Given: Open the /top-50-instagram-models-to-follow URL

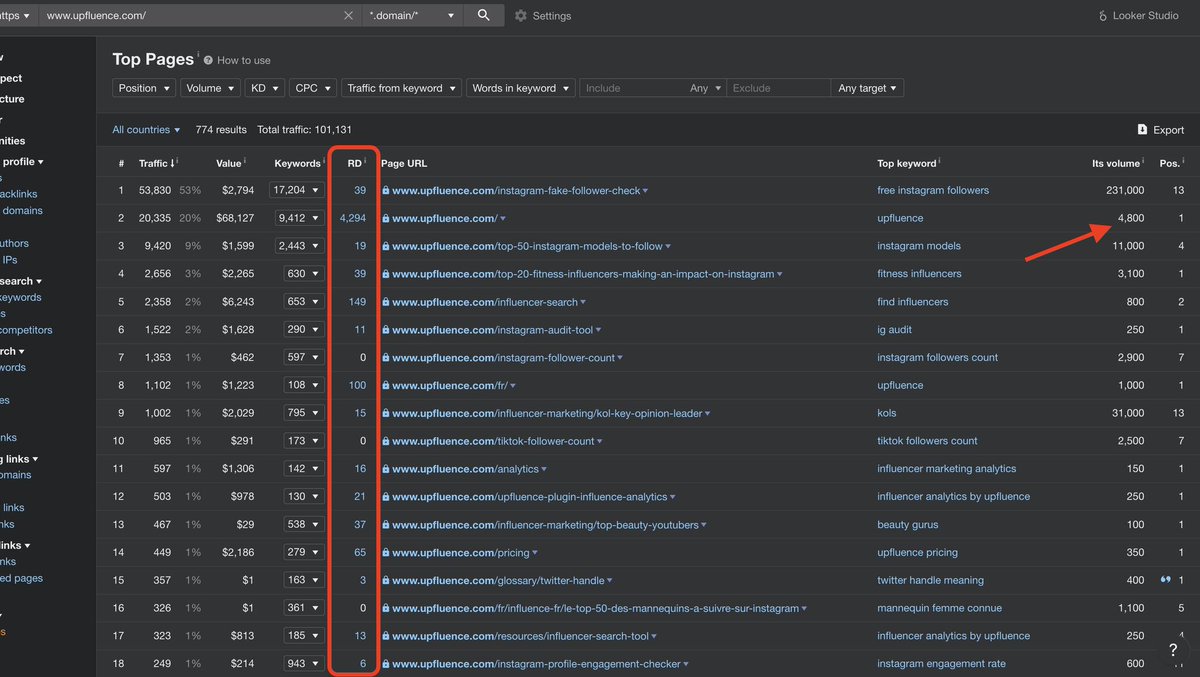Looking at the screenshot, I should [x=527, y=246].
